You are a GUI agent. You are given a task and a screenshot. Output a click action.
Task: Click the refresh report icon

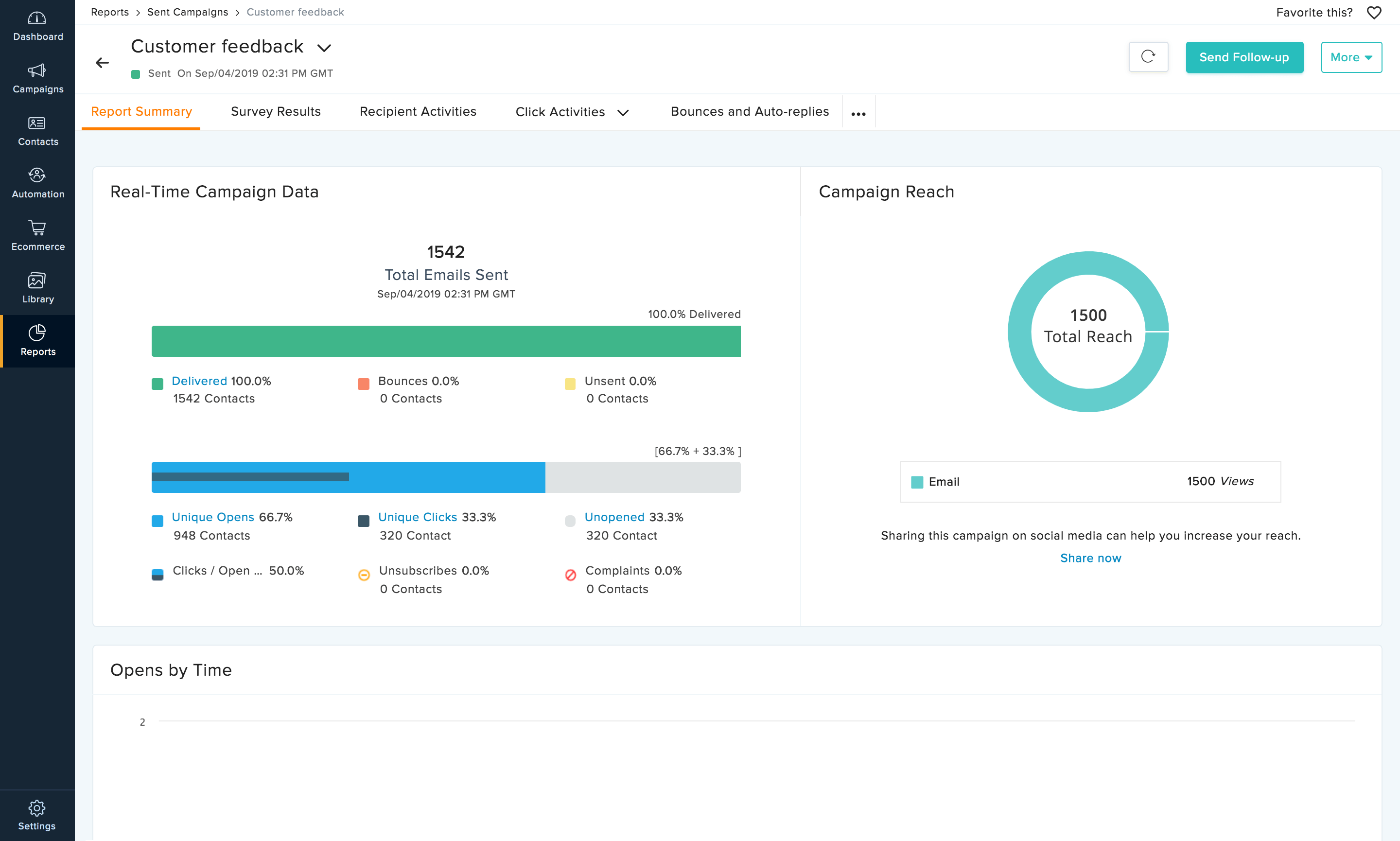(1148, 57)
